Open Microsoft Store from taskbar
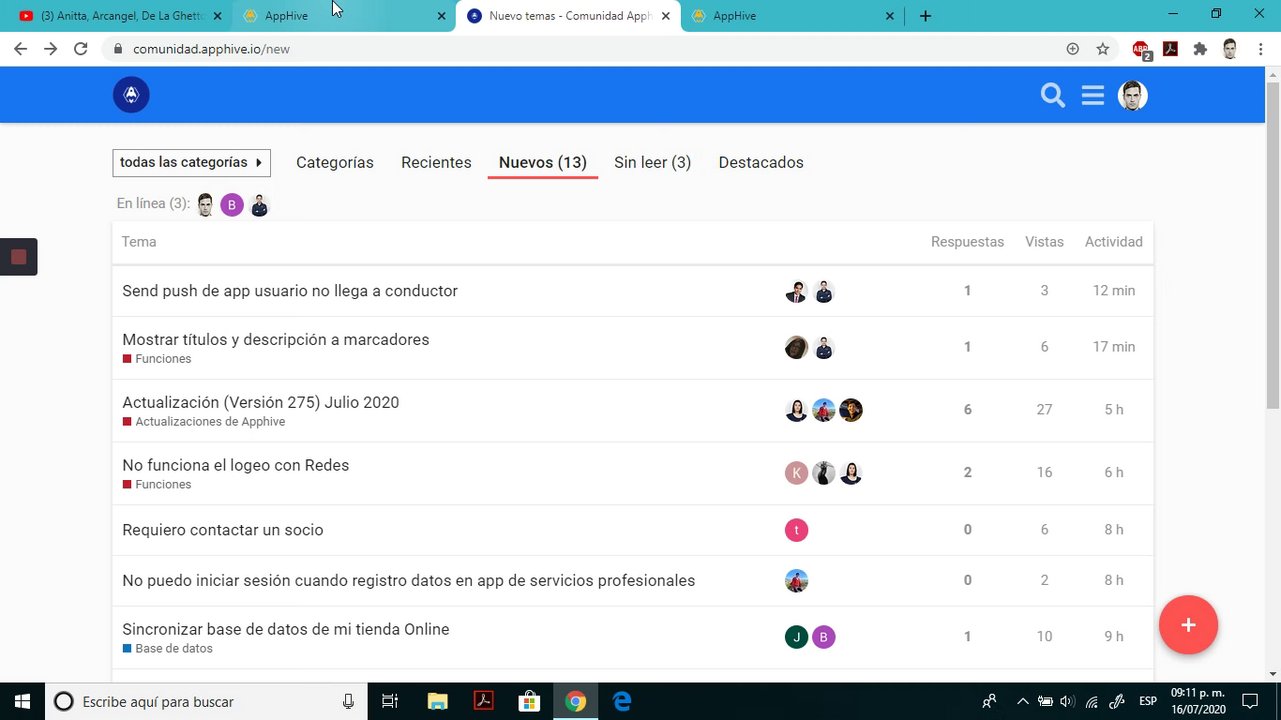The width and height of the screenshot is (1281, 720). [529, 701]
